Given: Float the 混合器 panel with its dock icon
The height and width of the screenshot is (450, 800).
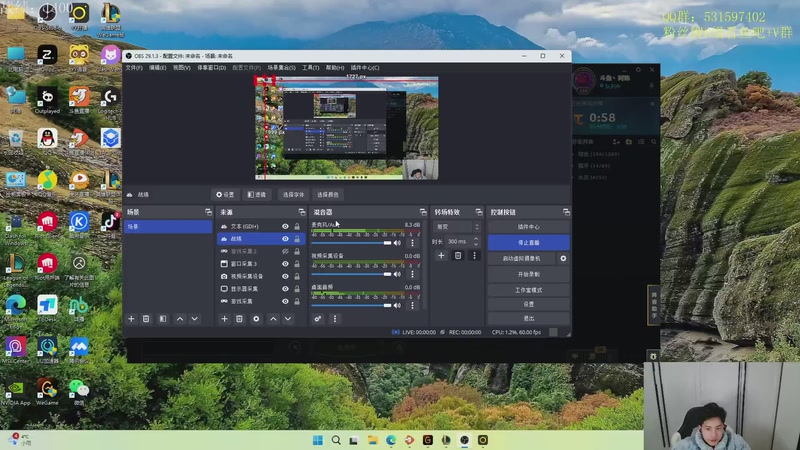Looking at the screenshot, I should [423, 212].
